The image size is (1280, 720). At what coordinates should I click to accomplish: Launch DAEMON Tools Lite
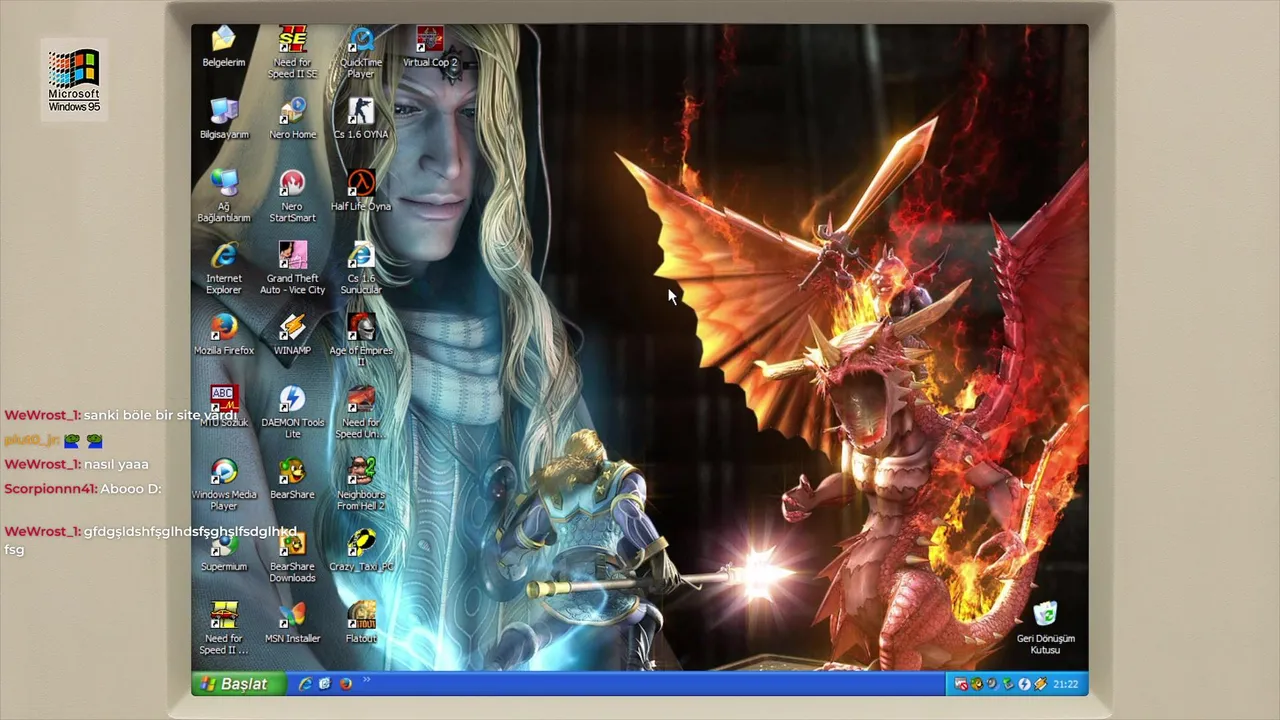(292, 413)
